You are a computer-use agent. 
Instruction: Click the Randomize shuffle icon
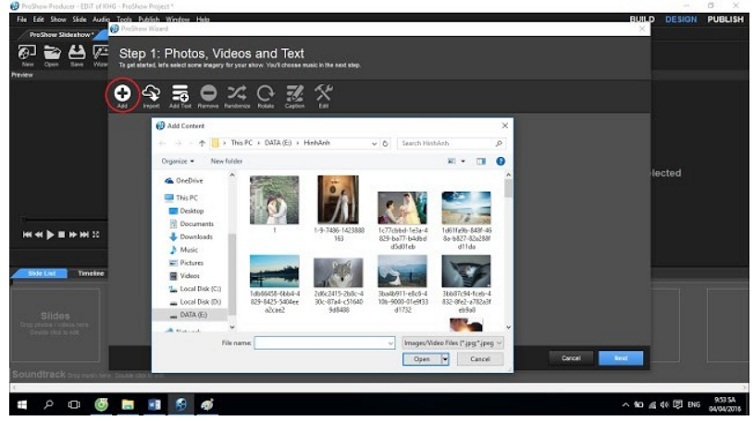click(237, 93)
